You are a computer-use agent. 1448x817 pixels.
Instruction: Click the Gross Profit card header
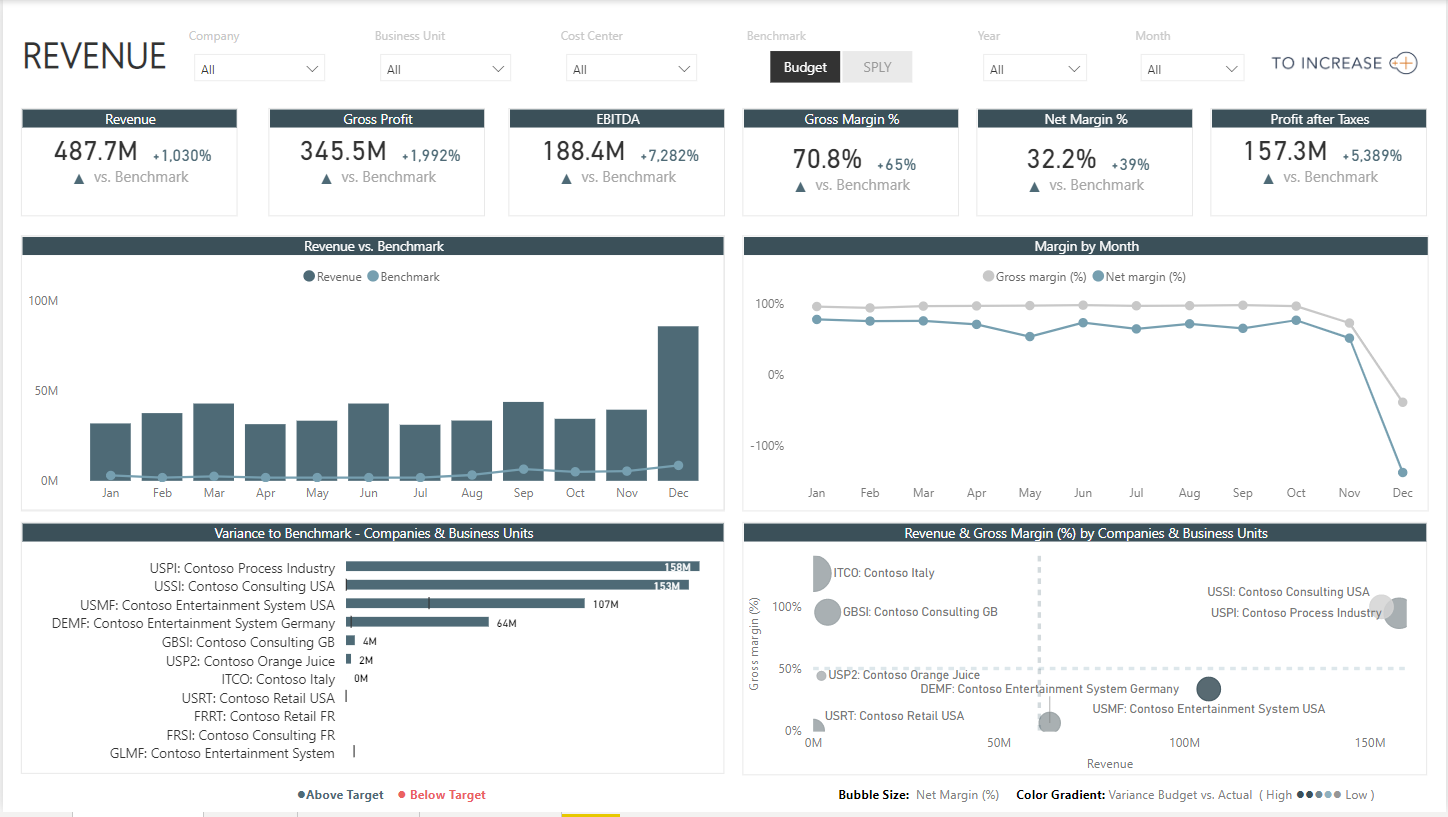(x=376, y=118)
